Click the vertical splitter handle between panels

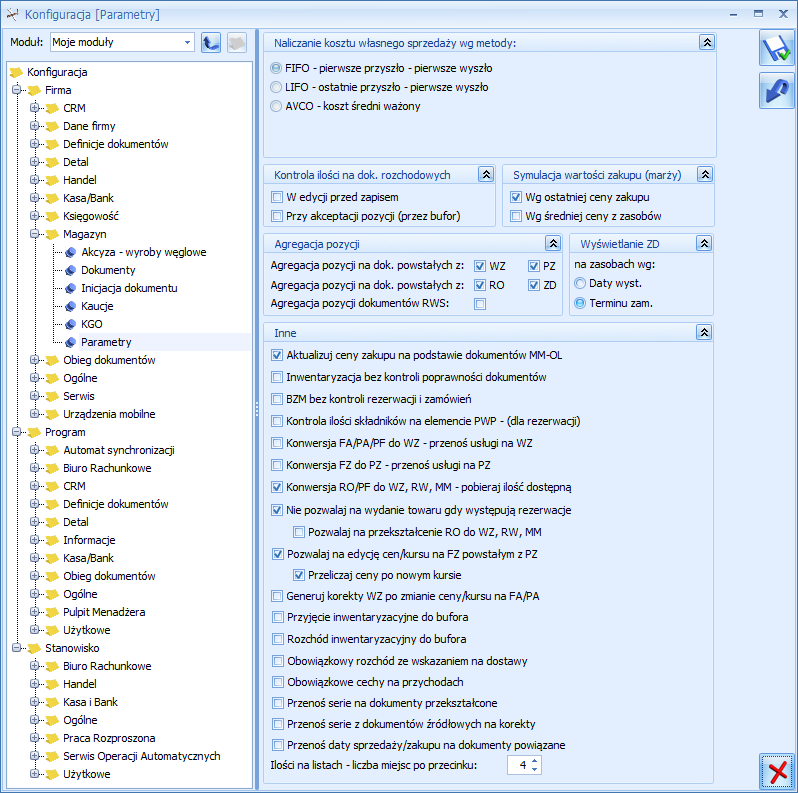tap(257, 409)
